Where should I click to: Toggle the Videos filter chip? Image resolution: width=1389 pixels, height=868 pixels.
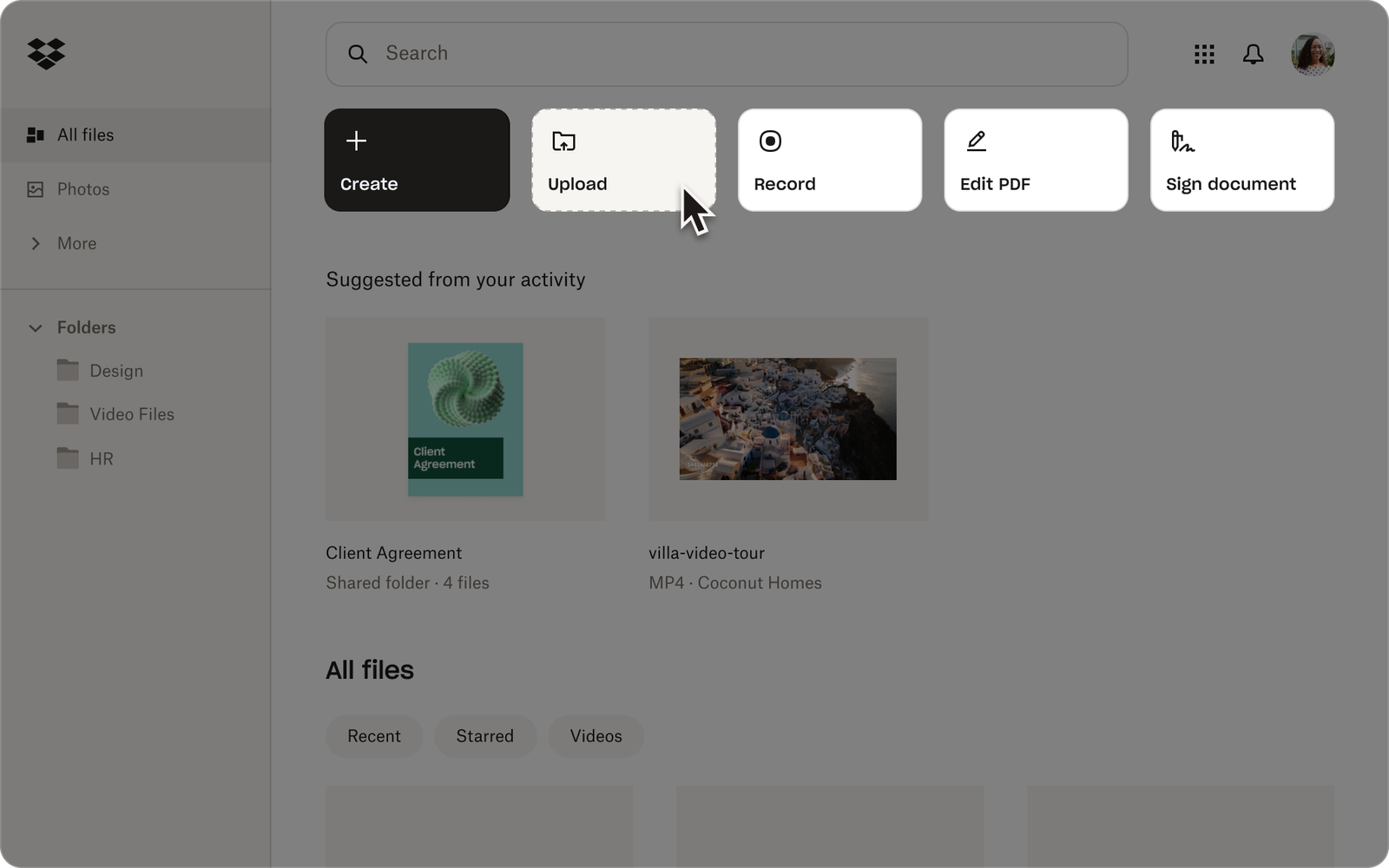(596, 736)
